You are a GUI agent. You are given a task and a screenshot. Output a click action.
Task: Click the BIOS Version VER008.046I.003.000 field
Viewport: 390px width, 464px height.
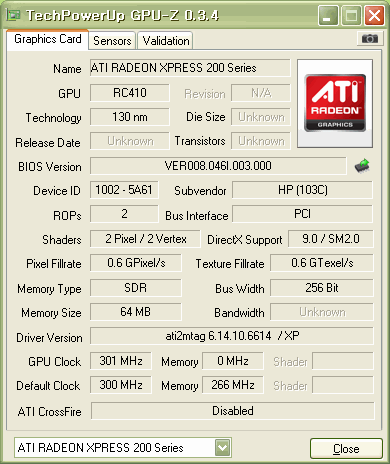218,166
